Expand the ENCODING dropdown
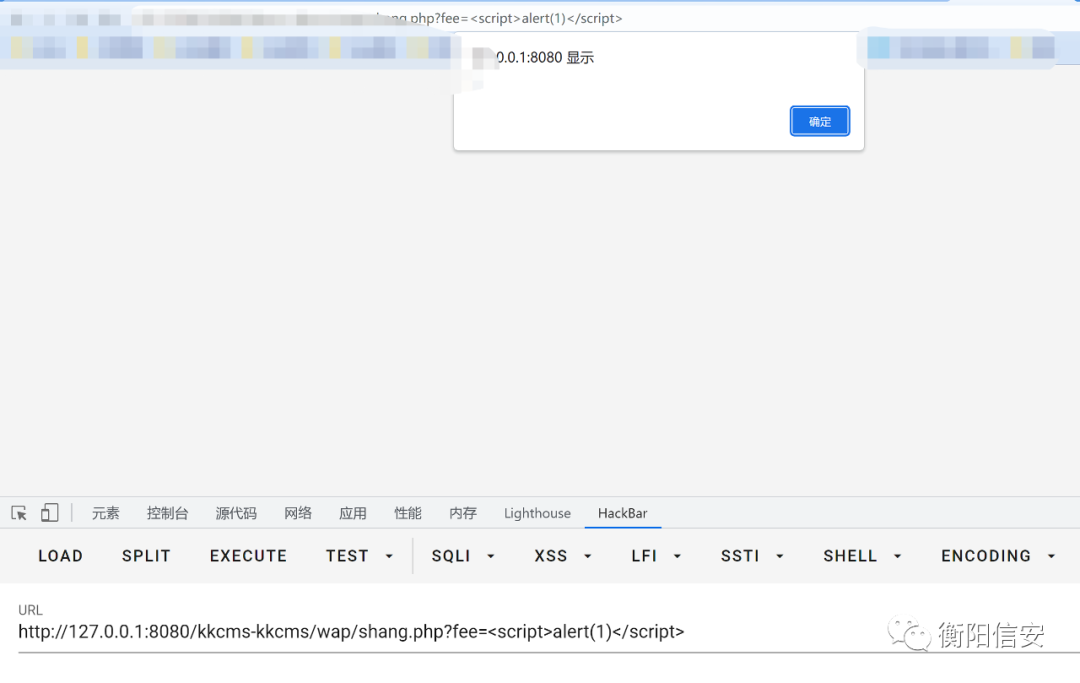Viewport: 1080px width, 683px height. pos(999,556)
